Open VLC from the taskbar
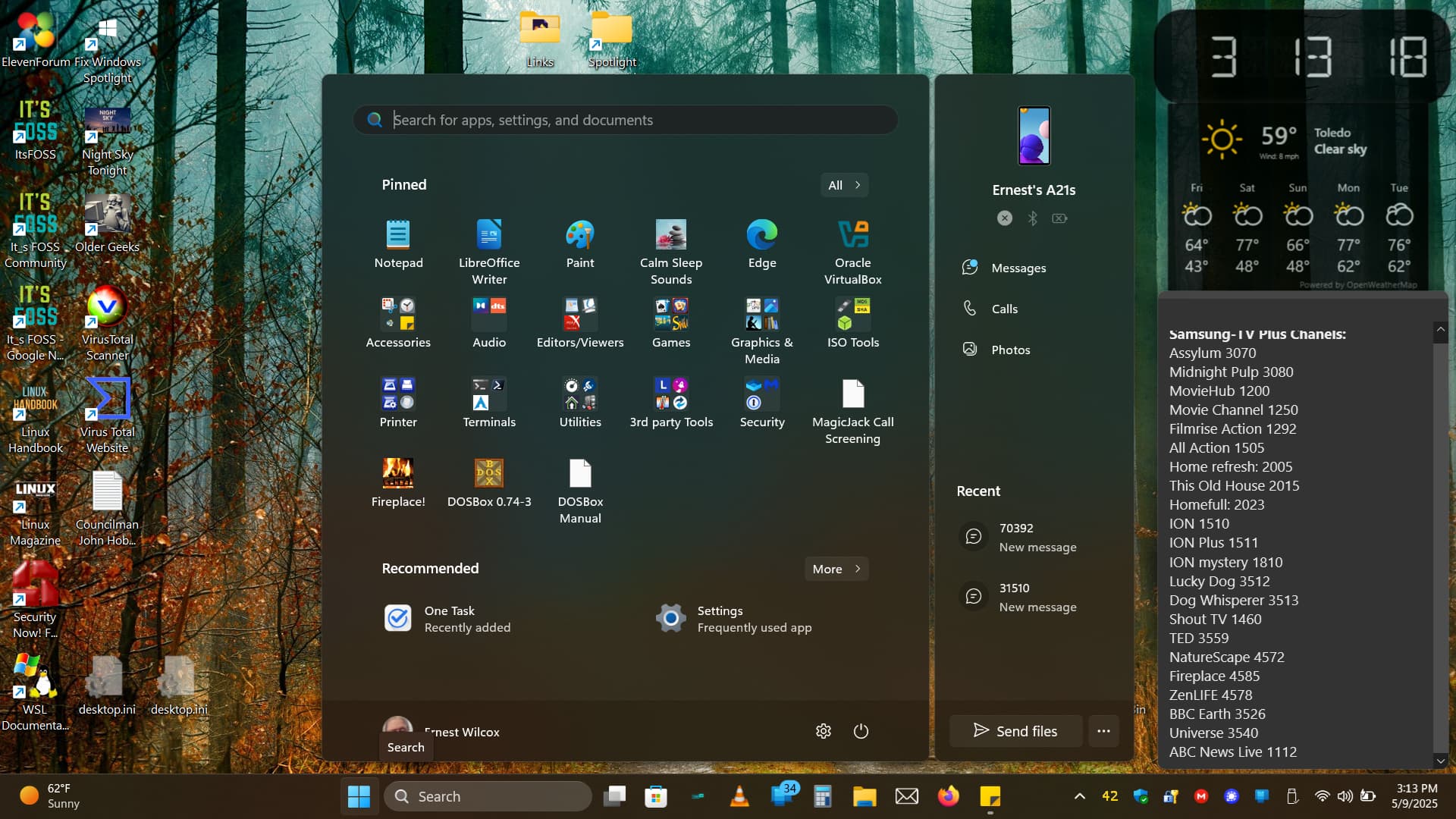Screen dimensions: 1456x819 point(739,796)
